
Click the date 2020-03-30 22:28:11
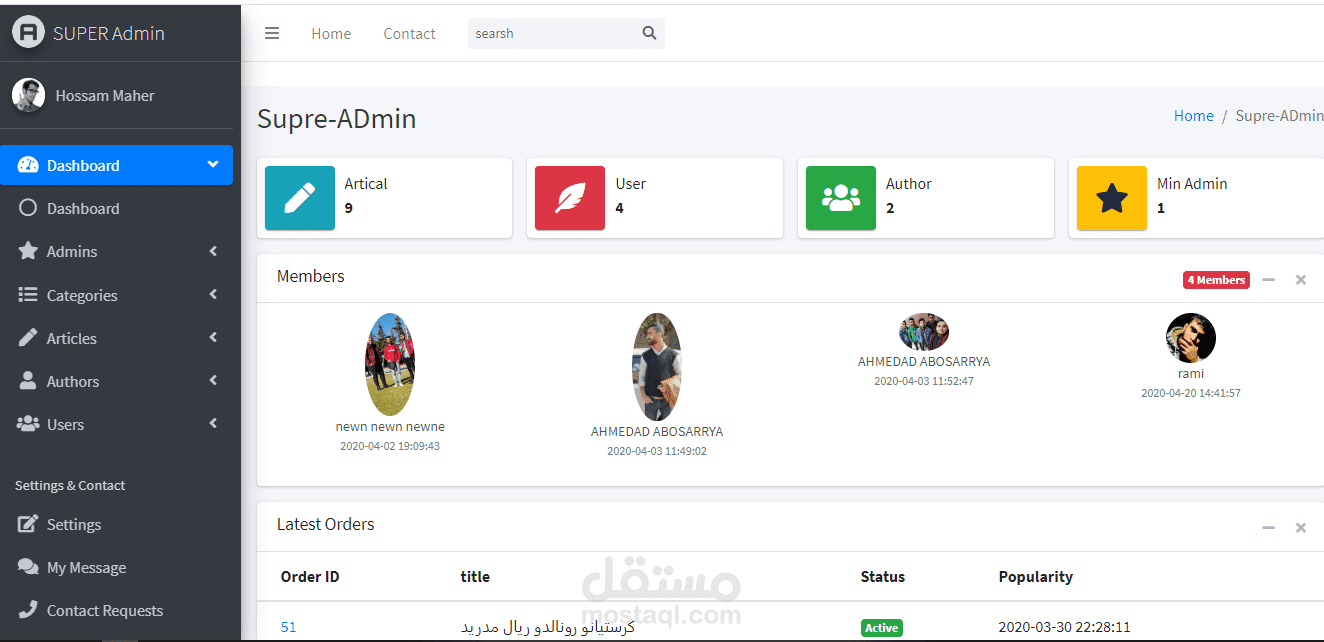point(1064,627)
